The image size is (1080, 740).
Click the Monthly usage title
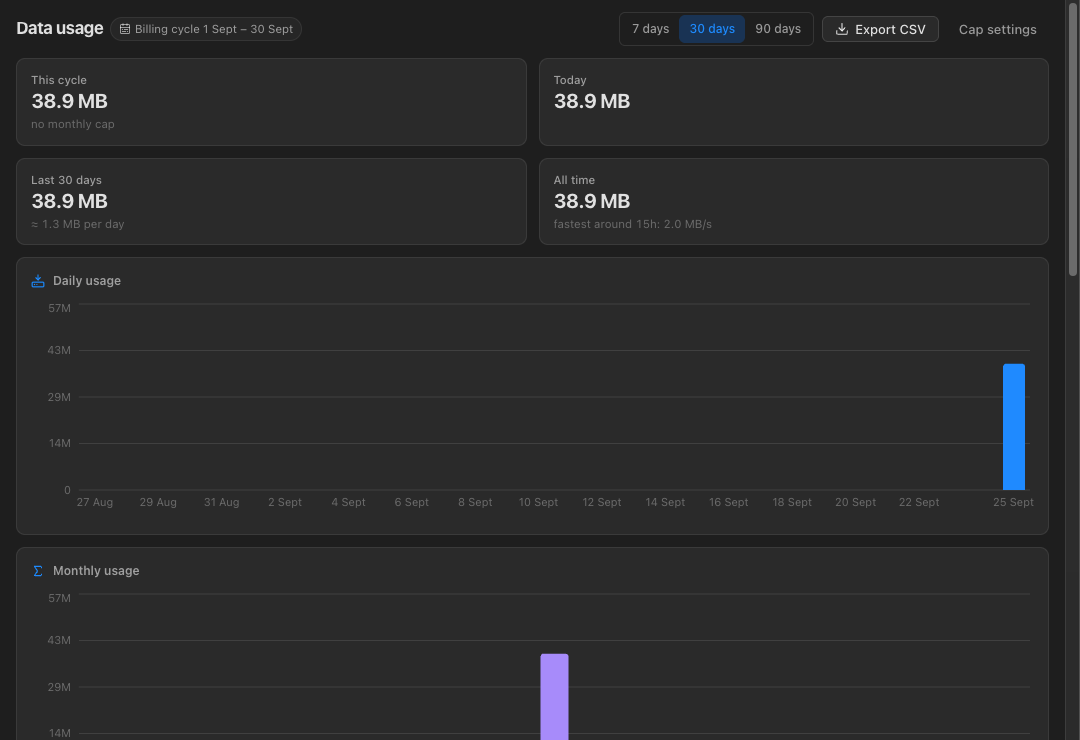click(x=96, y=571)
